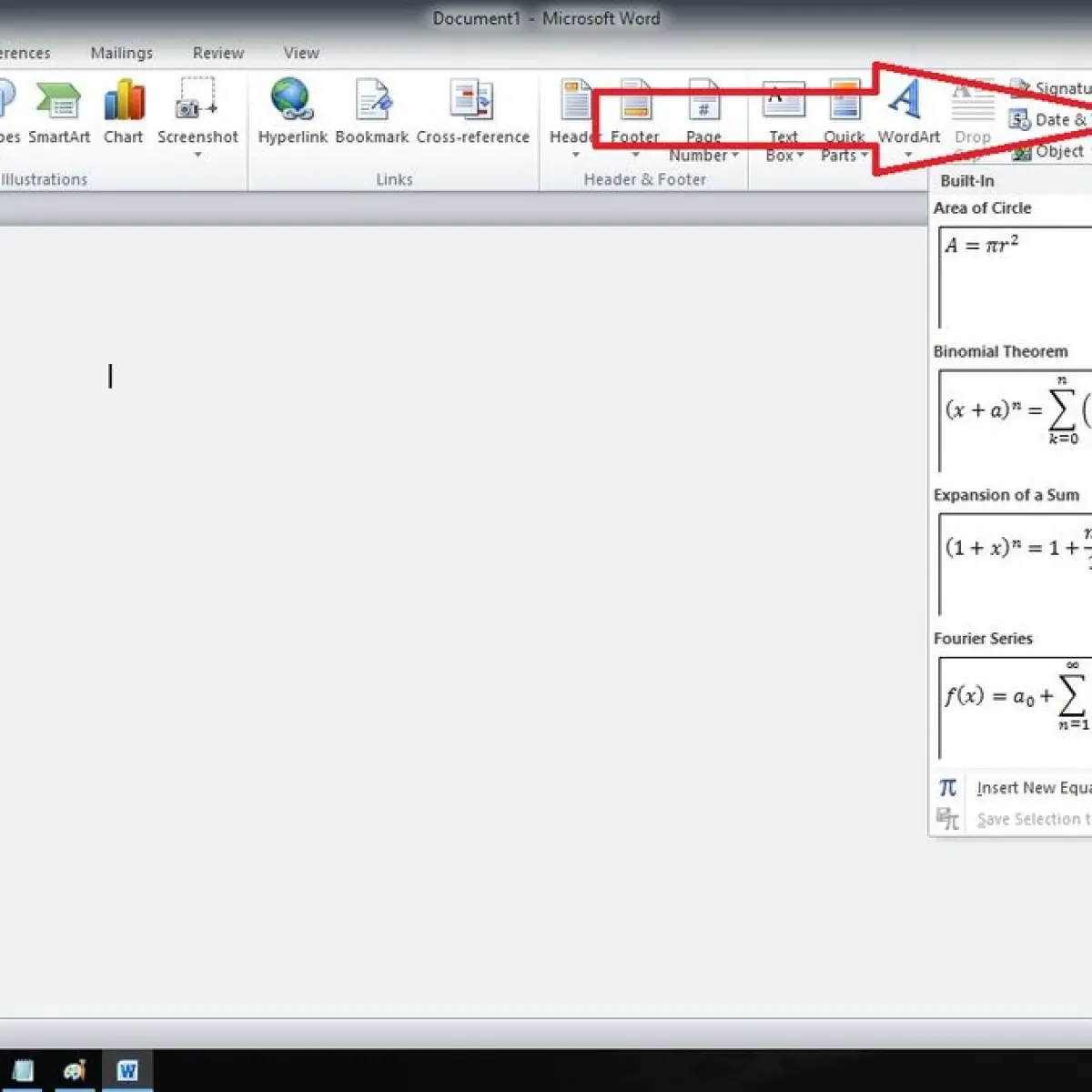Insert a Text Box
This screenshot has height=1092, width=1092.
click(x=784, y=123)
